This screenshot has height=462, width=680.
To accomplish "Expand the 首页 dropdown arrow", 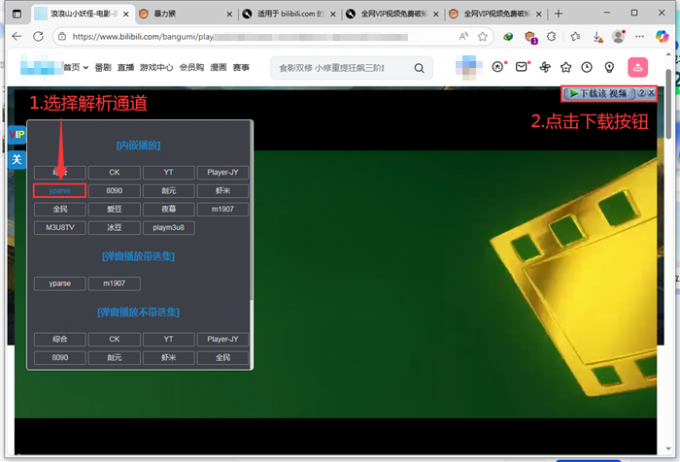I will pyautogui.click(x=86, y=68).
